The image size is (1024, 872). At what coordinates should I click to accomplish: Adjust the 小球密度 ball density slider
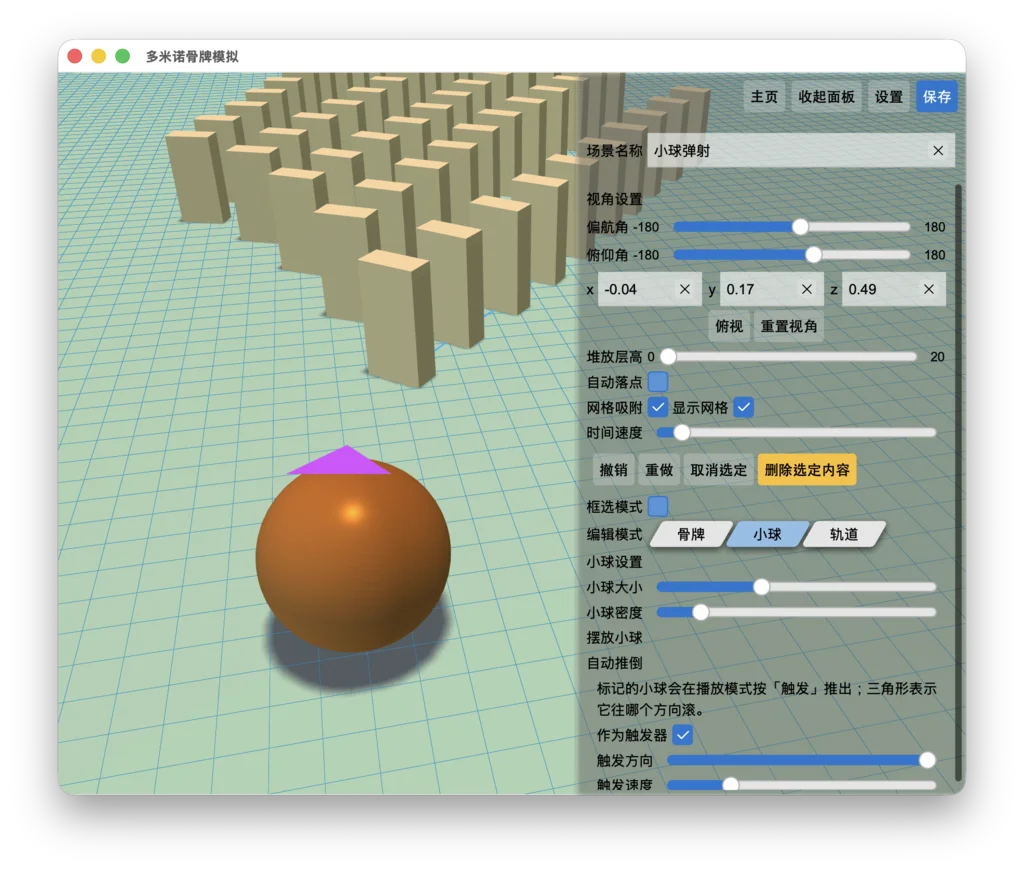click(x=796, y=612)
